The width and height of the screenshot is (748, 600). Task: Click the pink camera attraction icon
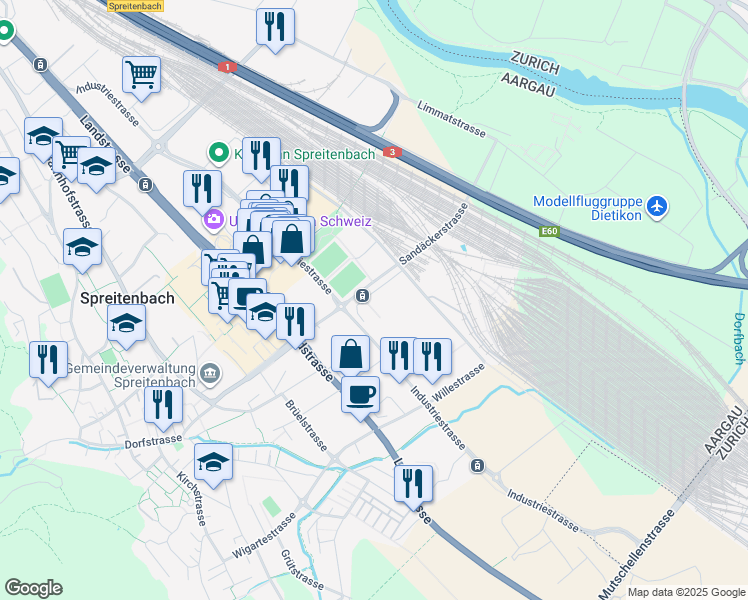(x=213, y=220)
